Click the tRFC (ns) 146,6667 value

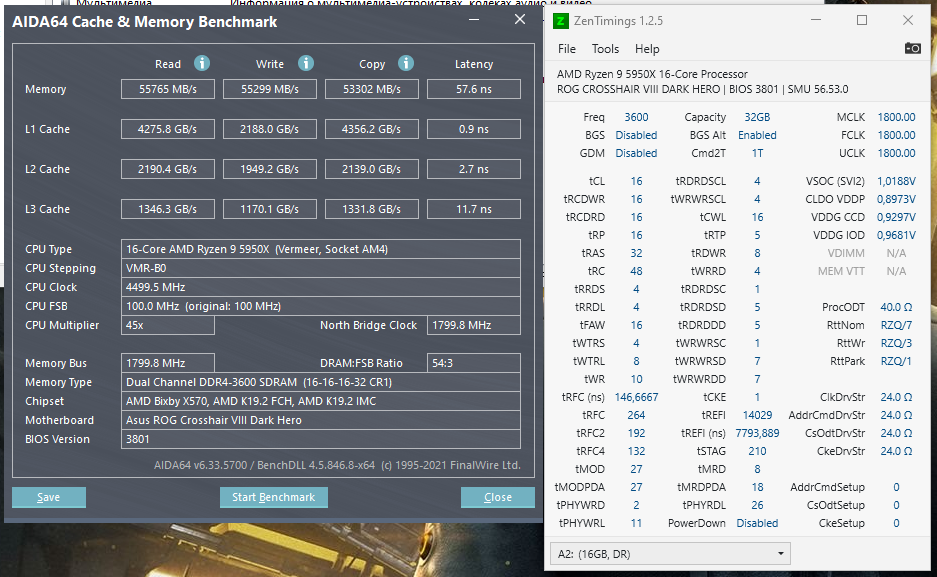coord(636,397)
